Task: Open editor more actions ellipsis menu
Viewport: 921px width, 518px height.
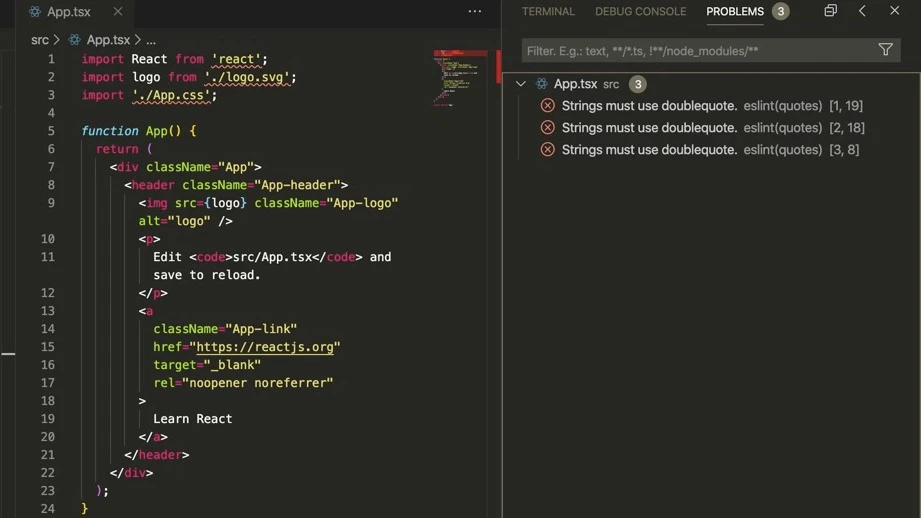Action: pos(475,11)
